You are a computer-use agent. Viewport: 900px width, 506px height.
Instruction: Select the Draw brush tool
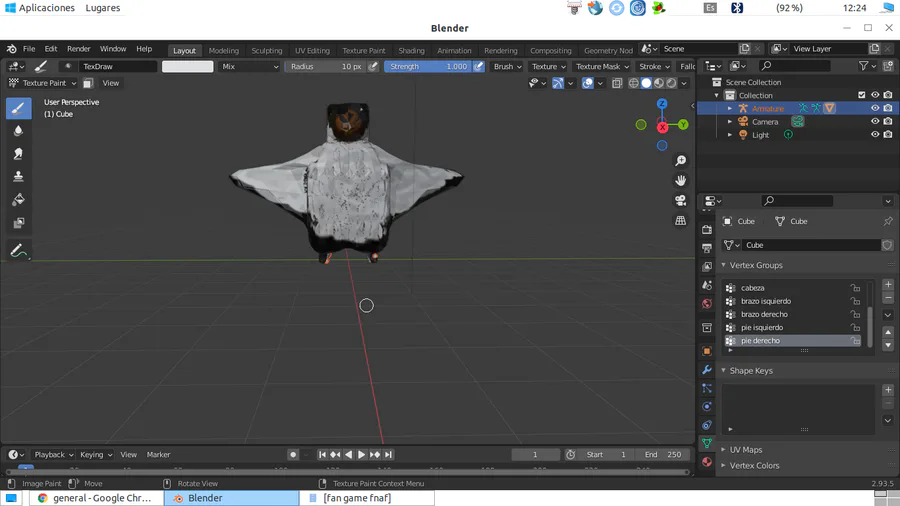[18, 108]
